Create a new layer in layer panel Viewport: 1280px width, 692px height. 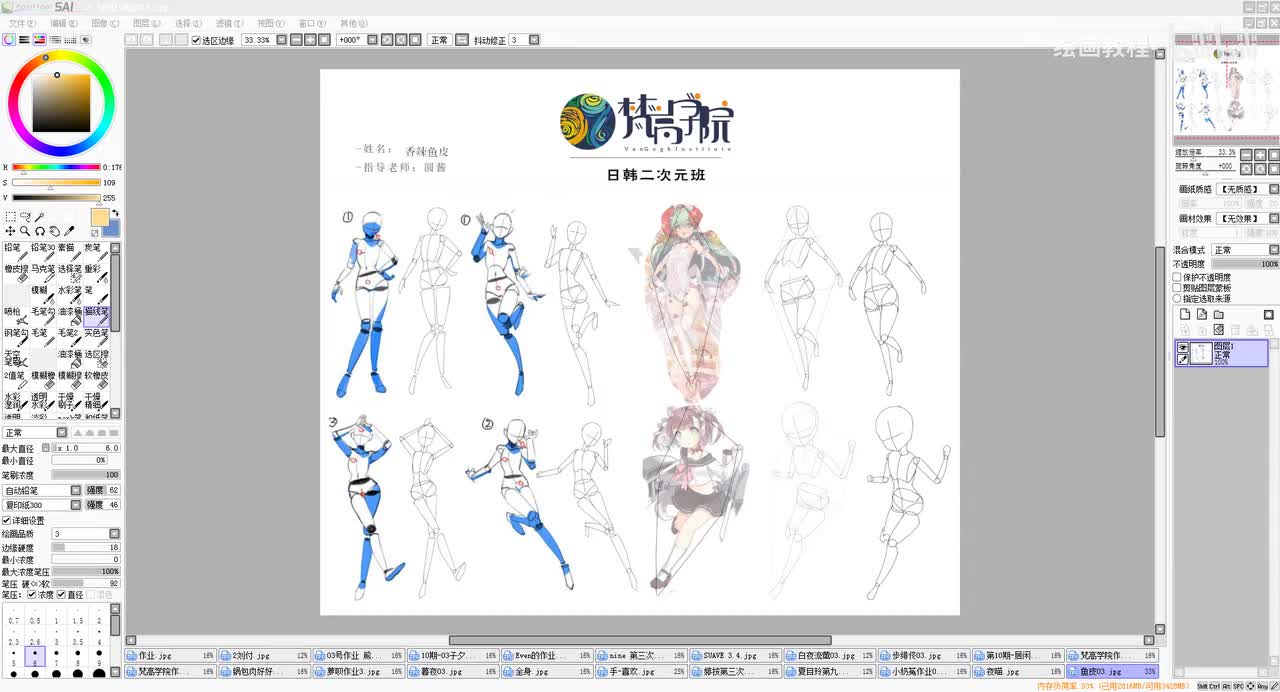pyautogui.click(x=1186, y=315)
